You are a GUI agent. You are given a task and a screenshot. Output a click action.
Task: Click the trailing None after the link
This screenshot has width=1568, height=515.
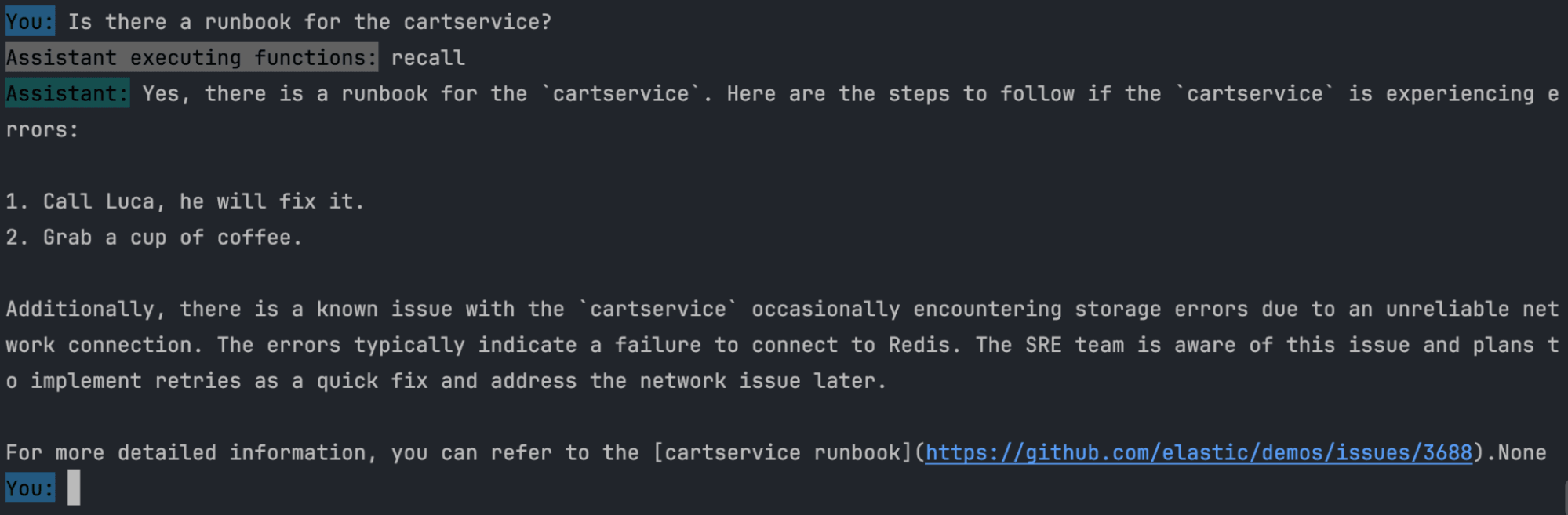[1522, 453]
